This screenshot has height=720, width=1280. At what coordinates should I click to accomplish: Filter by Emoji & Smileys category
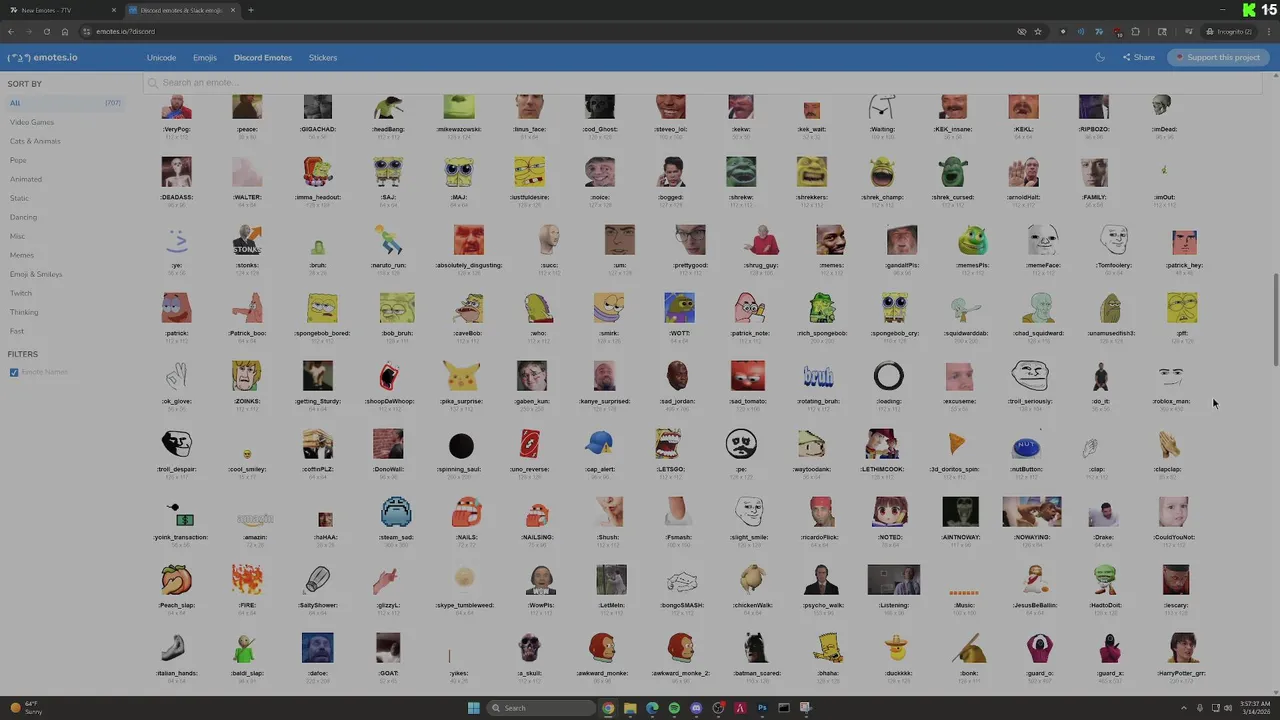point(36,274)
